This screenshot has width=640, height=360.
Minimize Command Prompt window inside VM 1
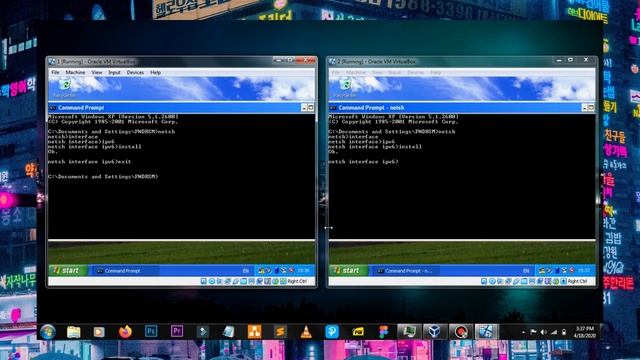point(304,108)
